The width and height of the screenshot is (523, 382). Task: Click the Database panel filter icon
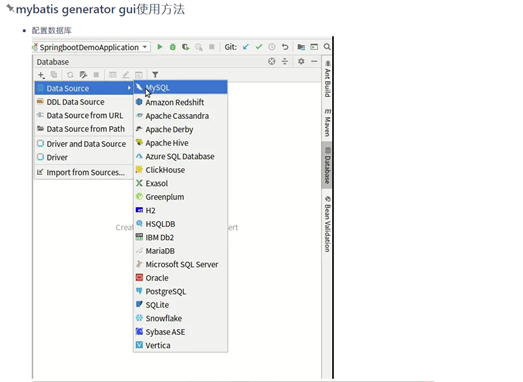coord(155,75)
